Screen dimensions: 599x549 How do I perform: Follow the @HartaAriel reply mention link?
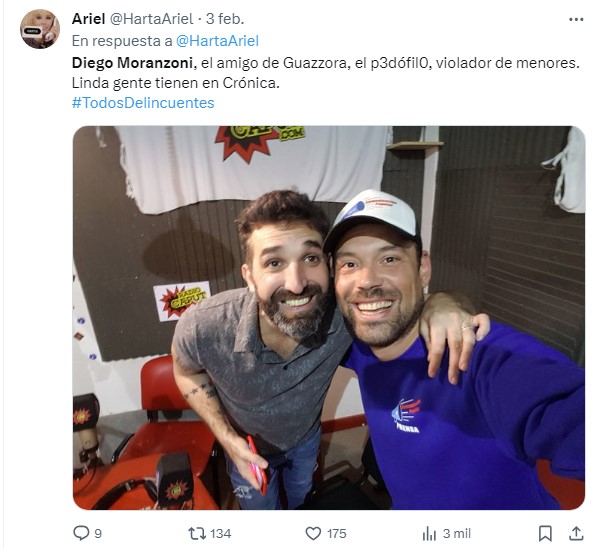[x=217, y=41]
